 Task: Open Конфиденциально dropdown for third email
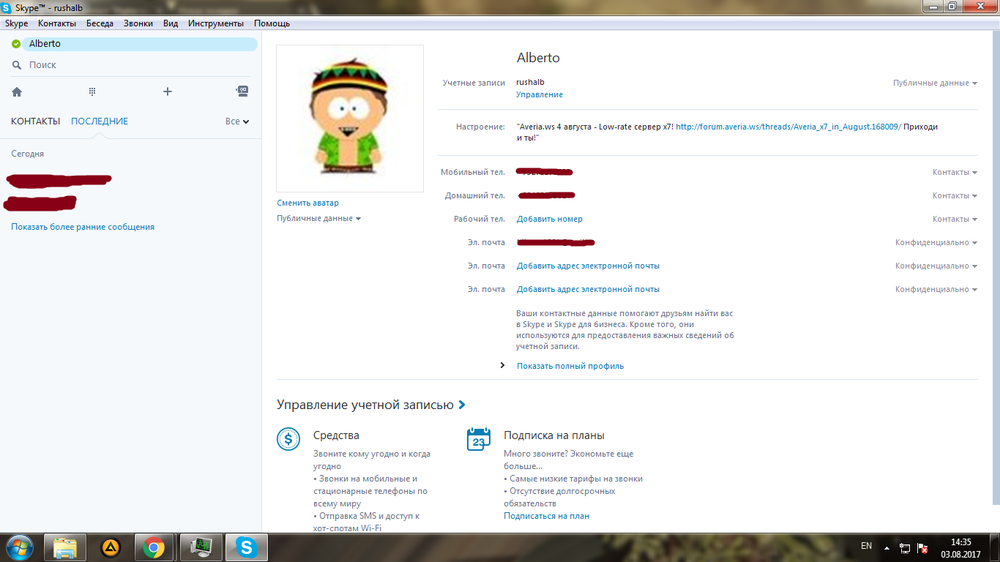pos(936,290)
